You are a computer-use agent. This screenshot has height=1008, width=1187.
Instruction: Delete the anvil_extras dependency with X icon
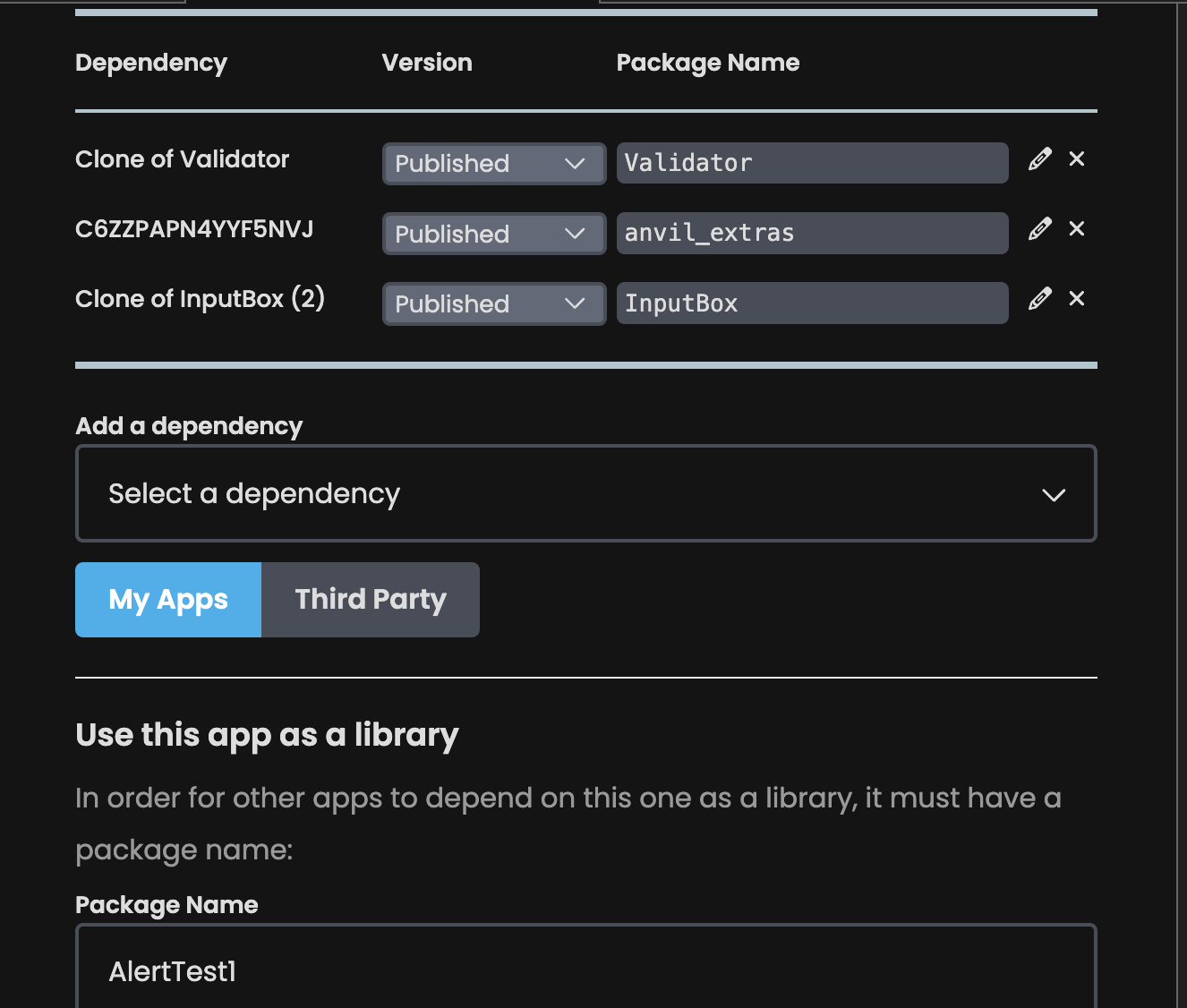[1077, 229]
